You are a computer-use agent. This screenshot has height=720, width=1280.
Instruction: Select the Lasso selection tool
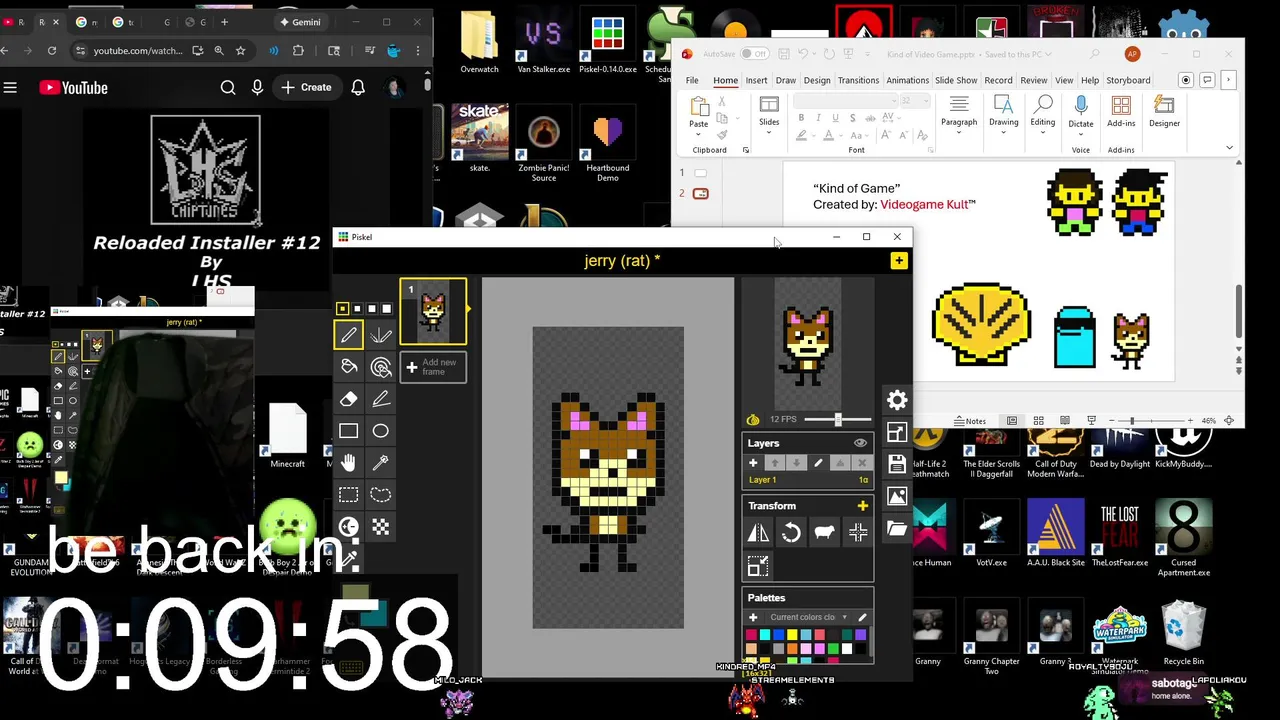(381, 494)
